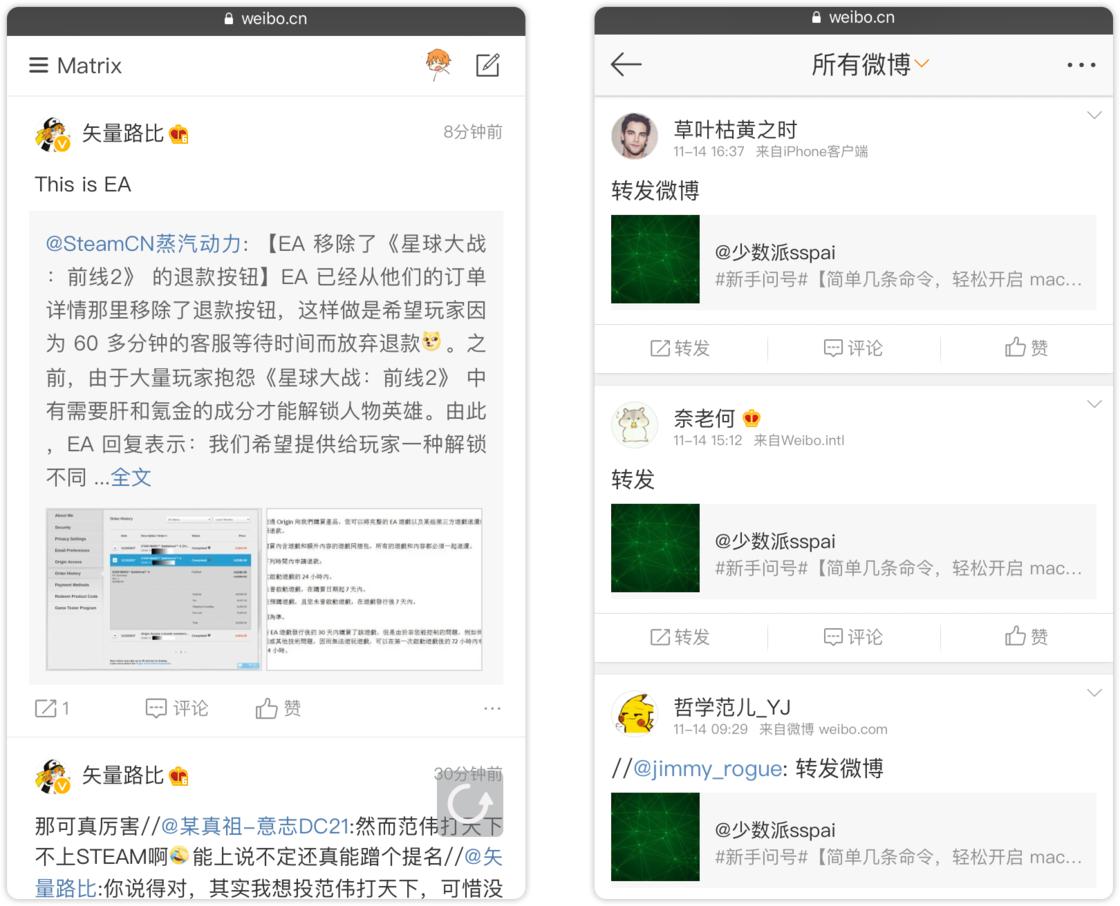Image resolution: width=1120 pixels, height=906 pixels.
Task: Open the @jimmy_rogue mention link
Action: [x=707, y=769]
